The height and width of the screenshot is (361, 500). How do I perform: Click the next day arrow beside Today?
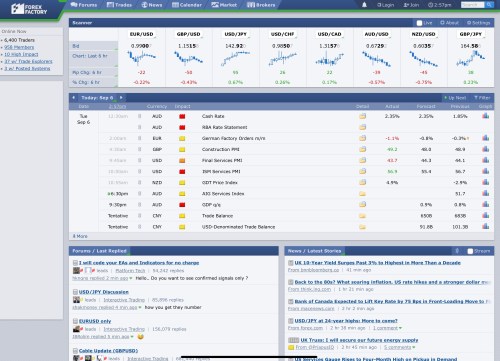point(121,98)
